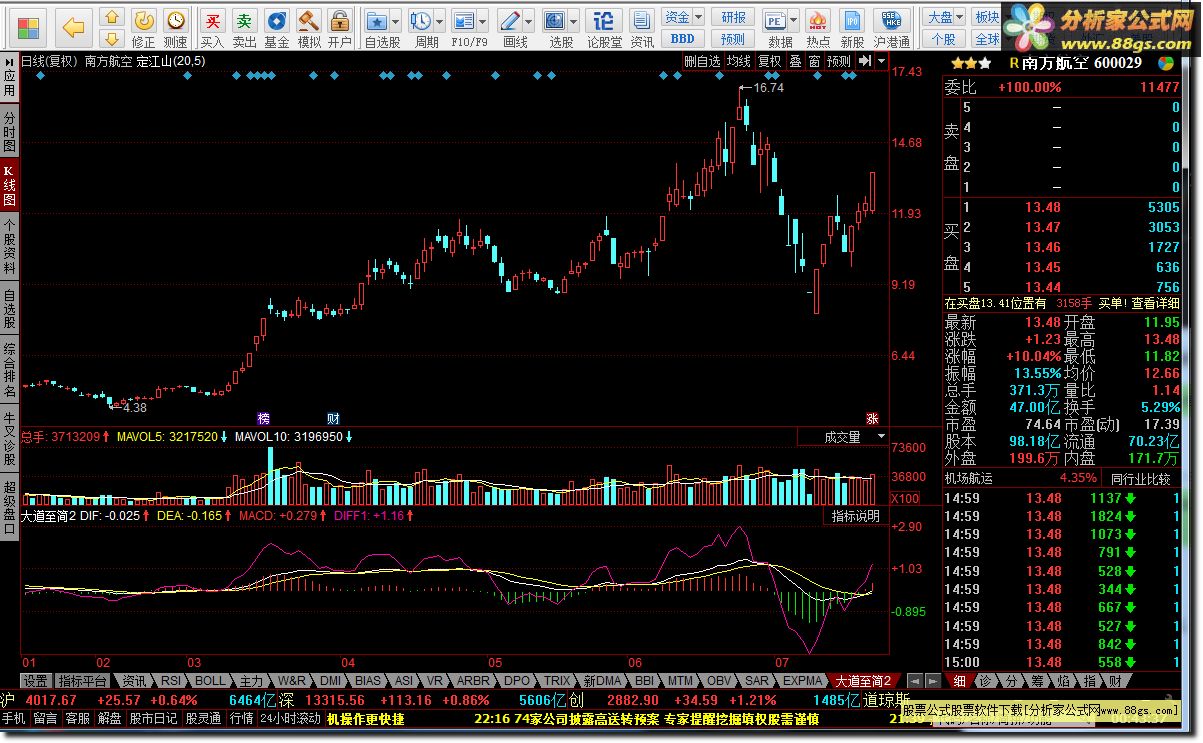Click the 股市日记 bottom button
Image resolution: width=1203 pixels, height=743 pixels.
click(153, 718)
